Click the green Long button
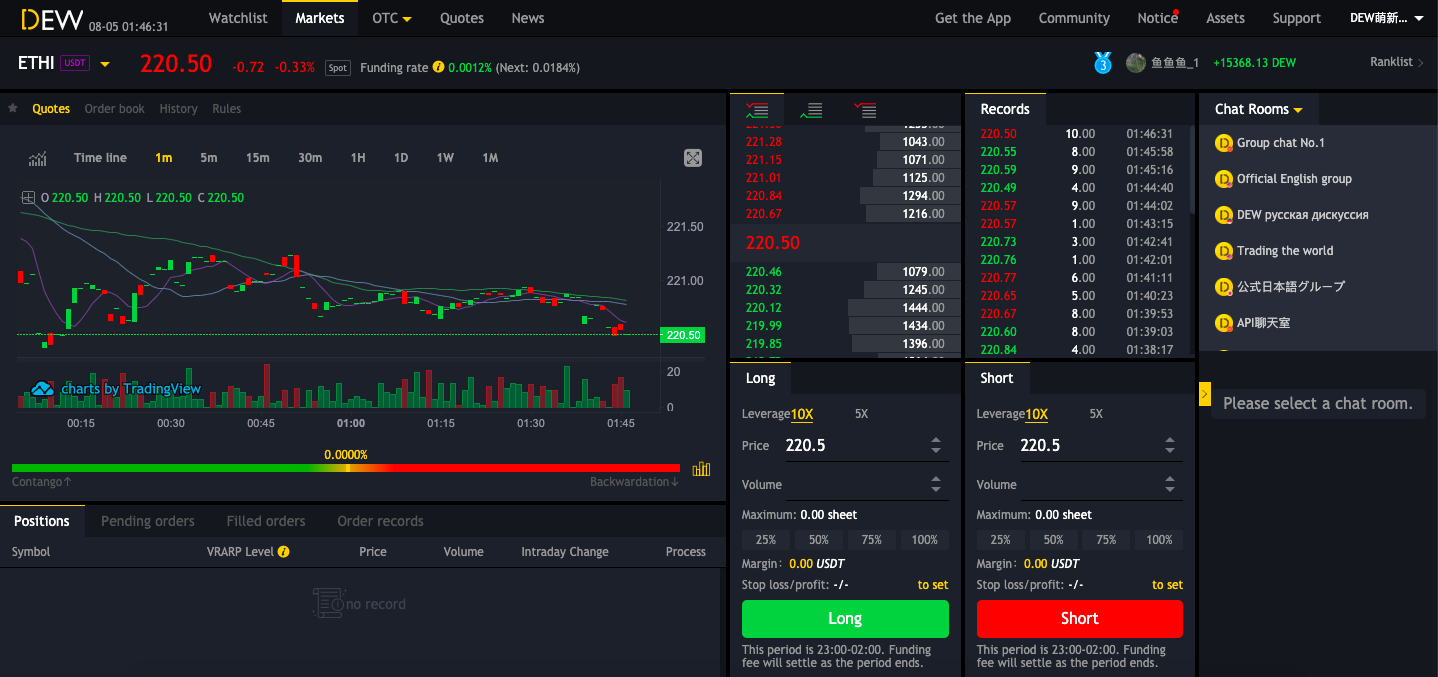Screen dimensions: 1438x677 click(845, 619)
